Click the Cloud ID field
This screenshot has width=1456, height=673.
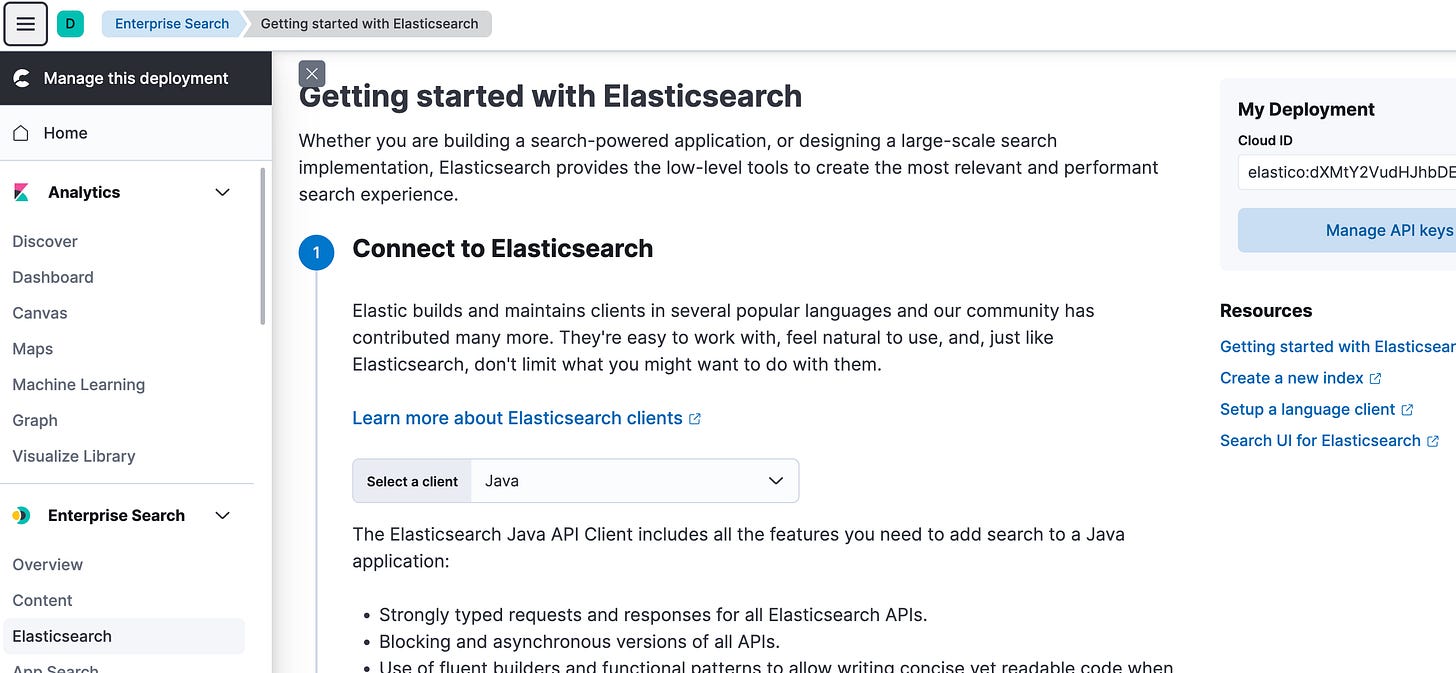pyautogui.click(x=1347, y=172)
